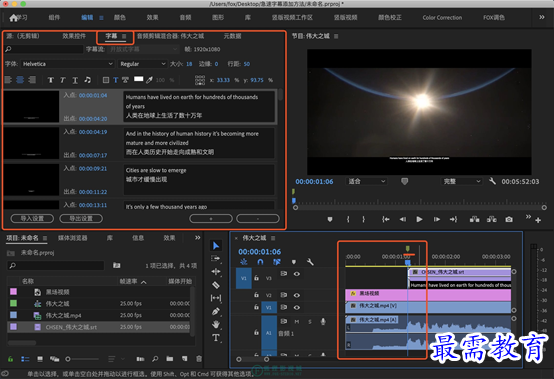
Task: Select the Pen tool in tools panel
Action: click(x=216, y=311)
